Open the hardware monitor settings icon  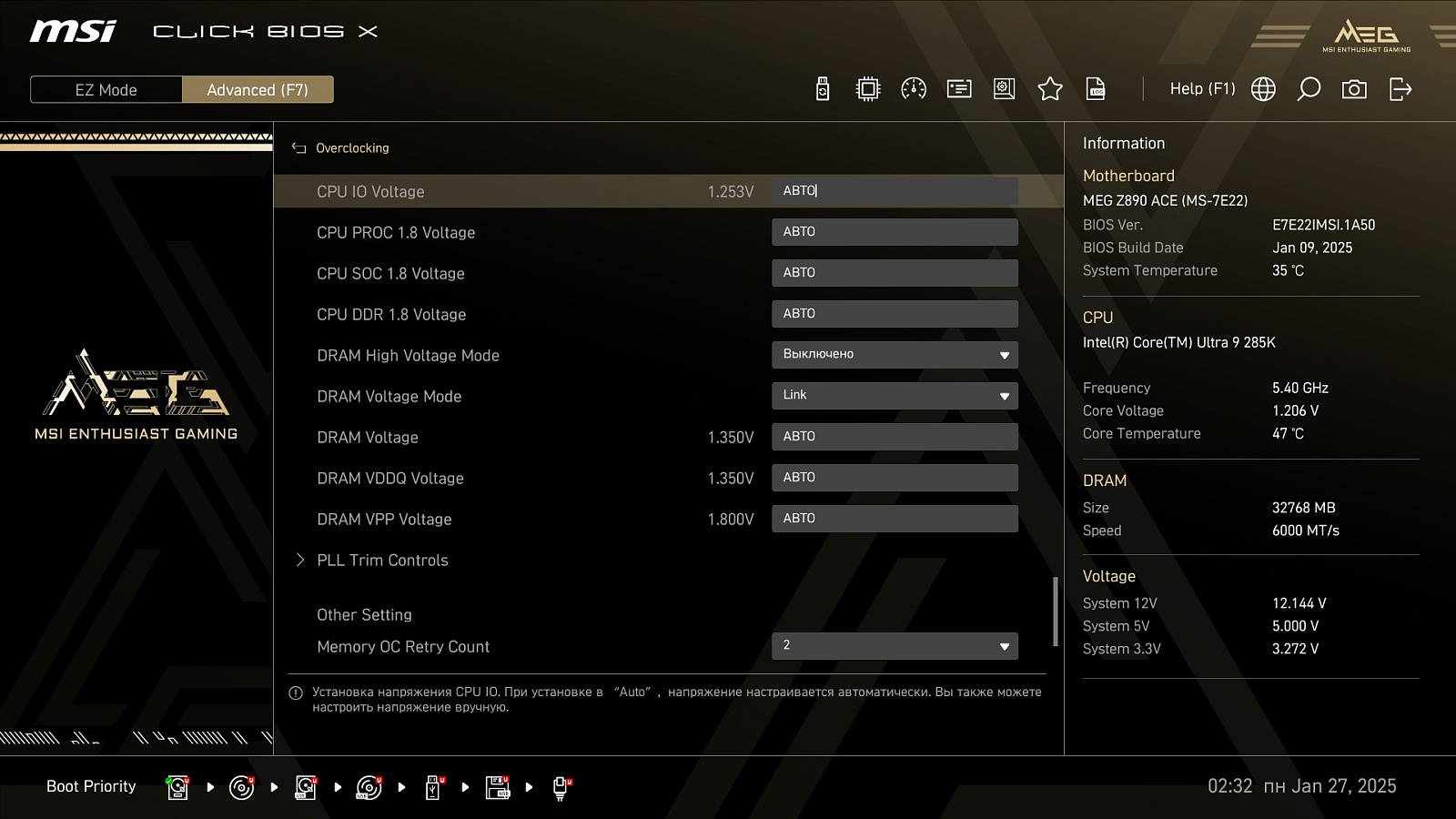[1005, 89]
